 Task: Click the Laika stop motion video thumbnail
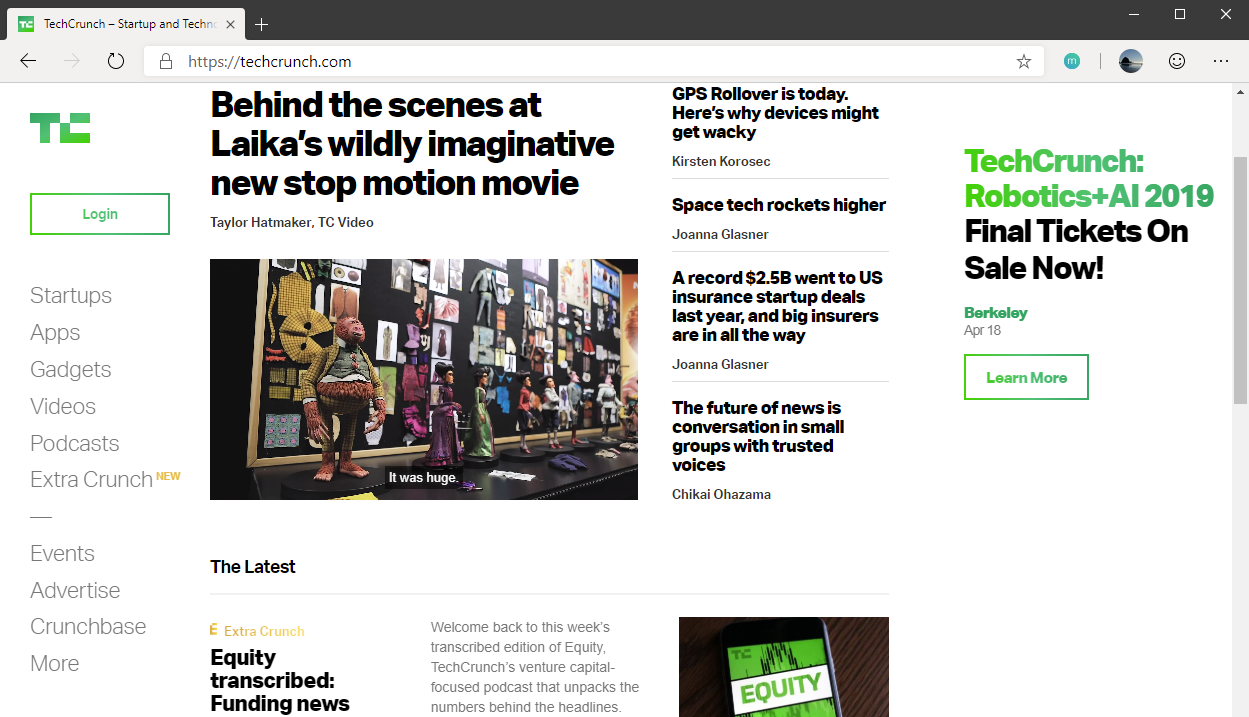[x=424, y=379]
